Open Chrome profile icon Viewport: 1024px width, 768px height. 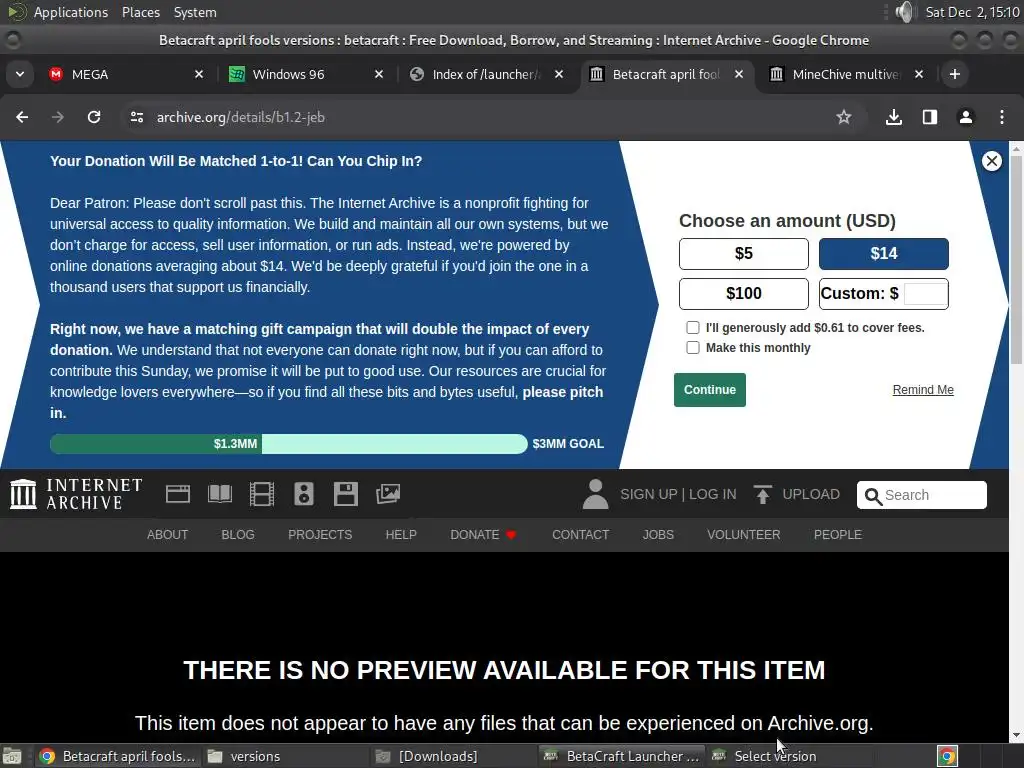tap(966, 117)
